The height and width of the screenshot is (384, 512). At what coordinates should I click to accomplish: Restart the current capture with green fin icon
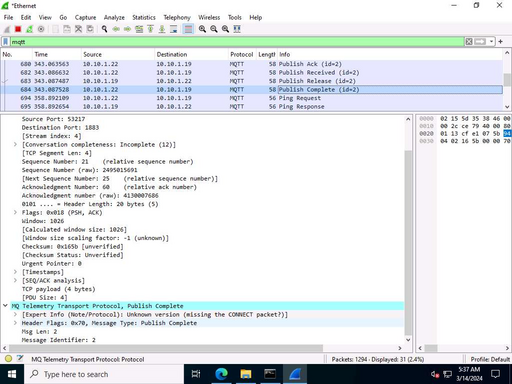click(x=29, y=29)
